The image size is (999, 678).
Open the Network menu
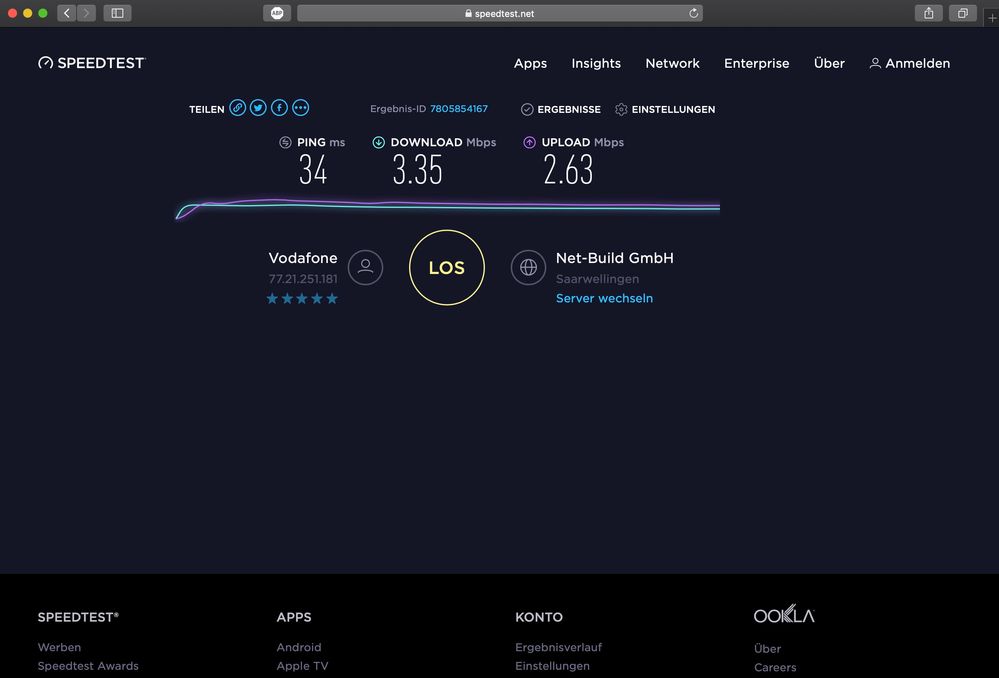672,63
